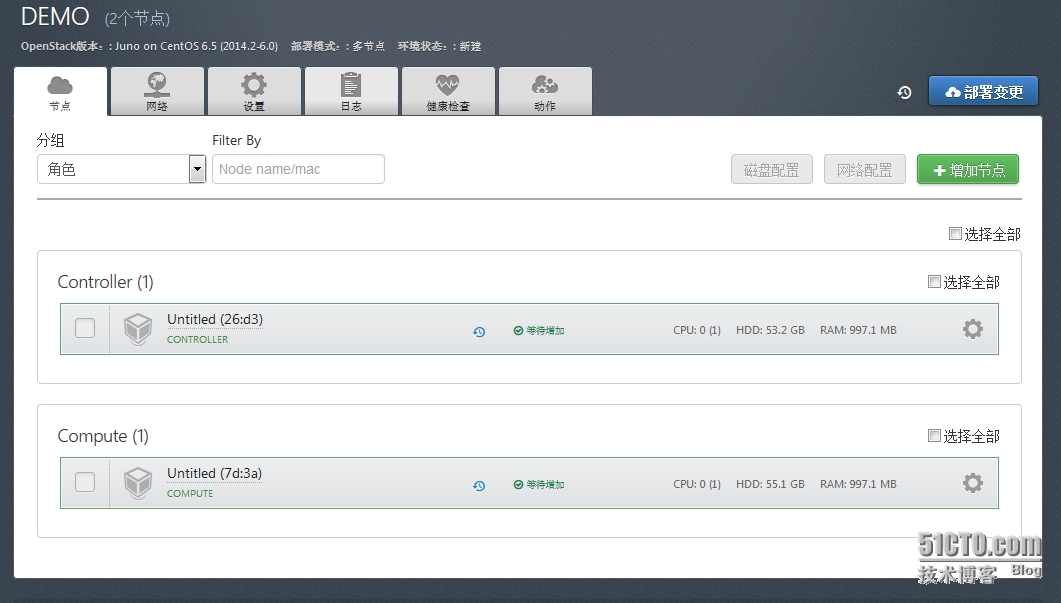Click the controller node 等待增加 status
This screenshot has width=1061, height=603.
pyautogui.click(x=539, y=330)
